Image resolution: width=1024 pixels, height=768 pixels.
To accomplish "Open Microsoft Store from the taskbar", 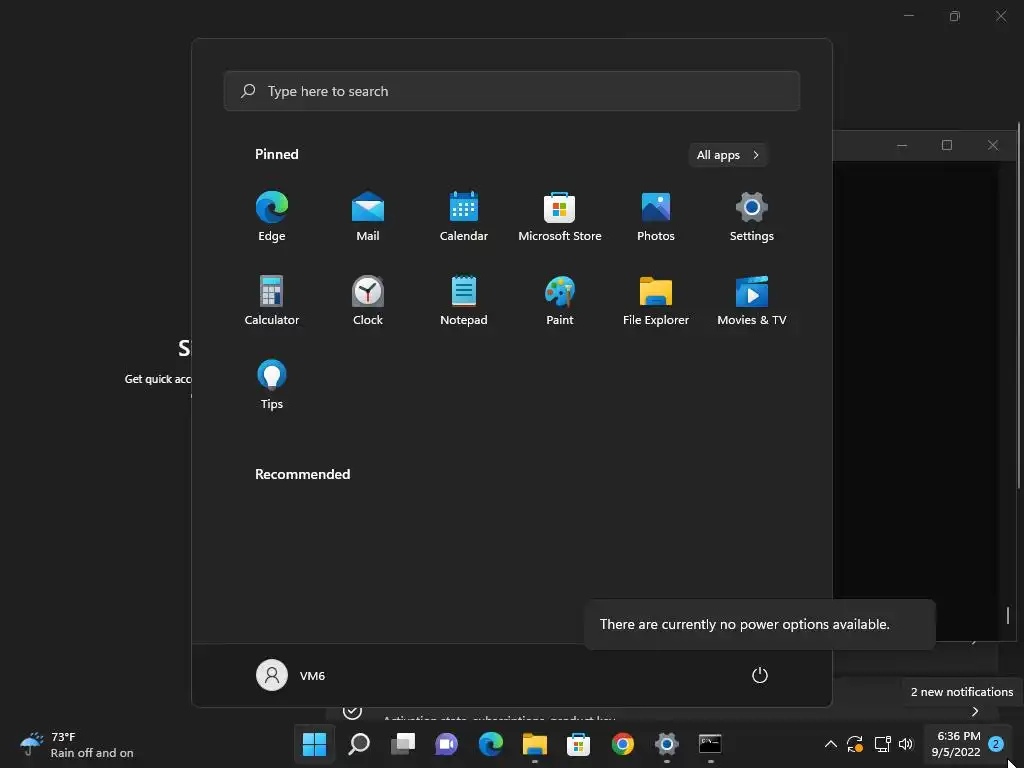I will point(578,744).
